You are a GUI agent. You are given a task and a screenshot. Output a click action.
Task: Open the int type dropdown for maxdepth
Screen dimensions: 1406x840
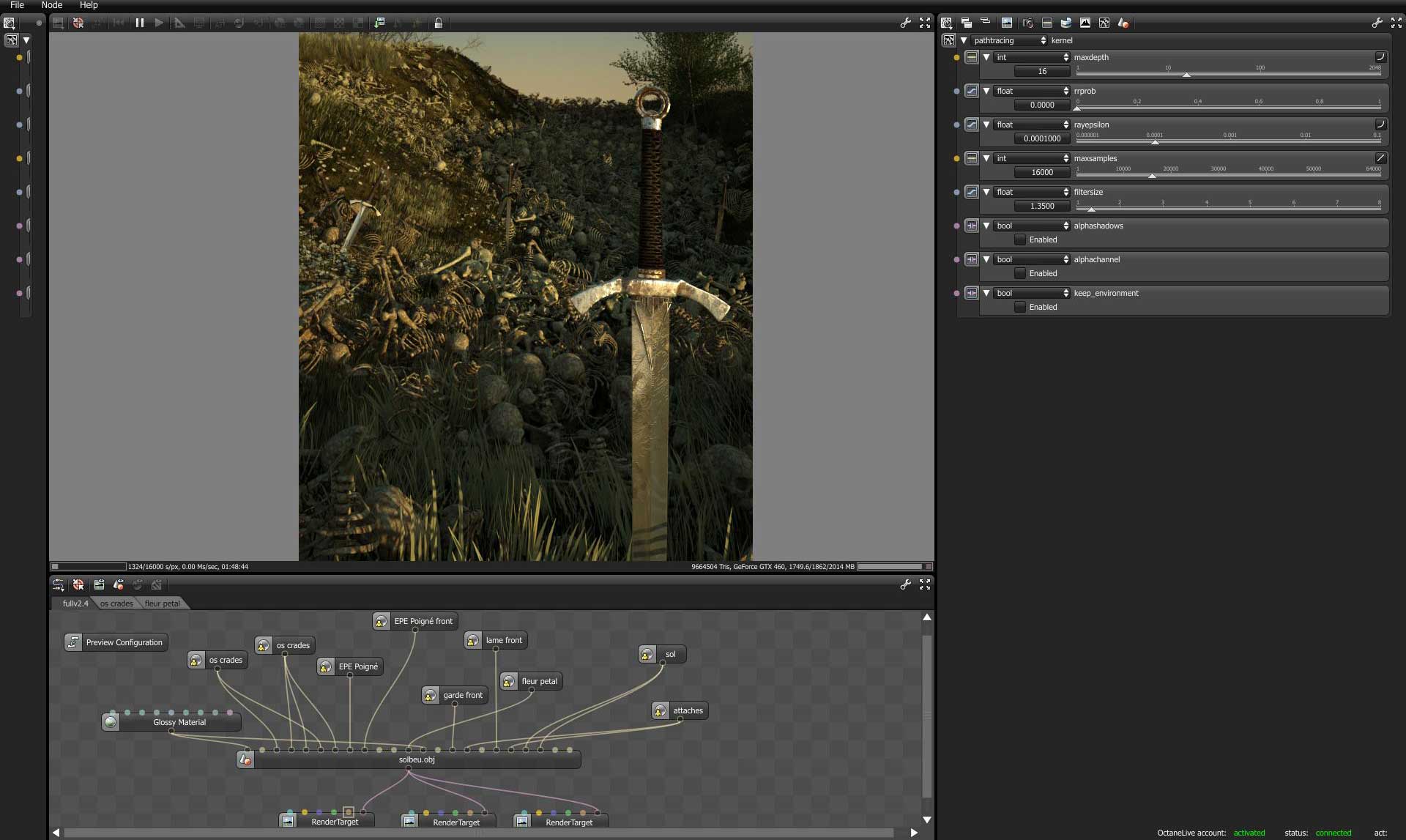1031,57
